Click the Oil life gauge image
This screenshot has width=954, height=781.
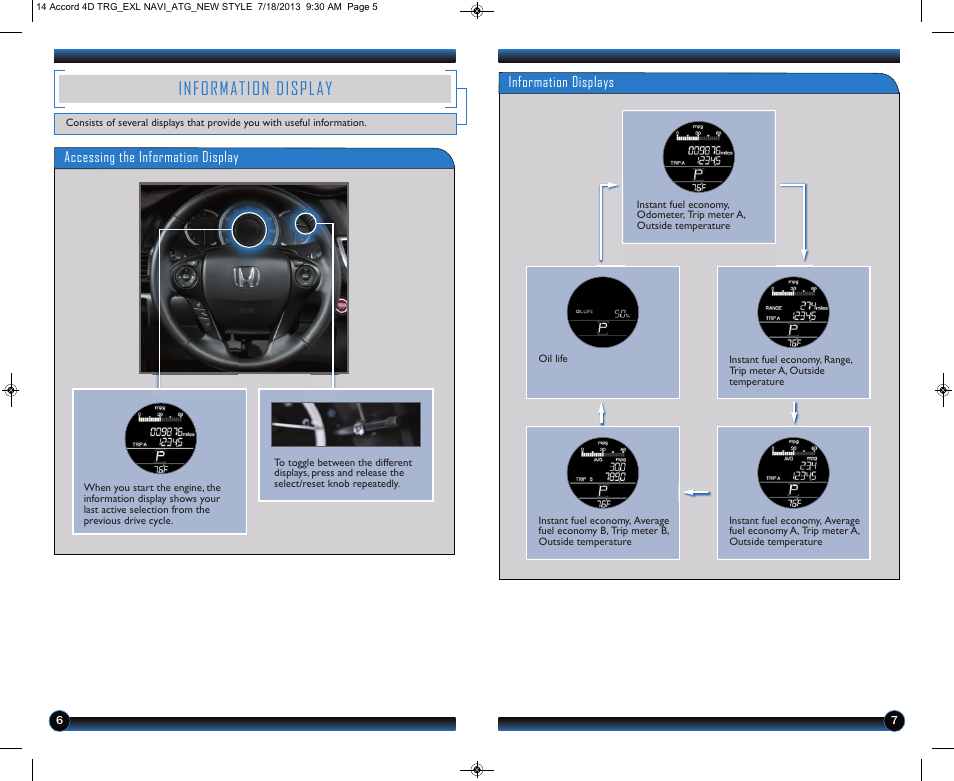pos(602,312)
